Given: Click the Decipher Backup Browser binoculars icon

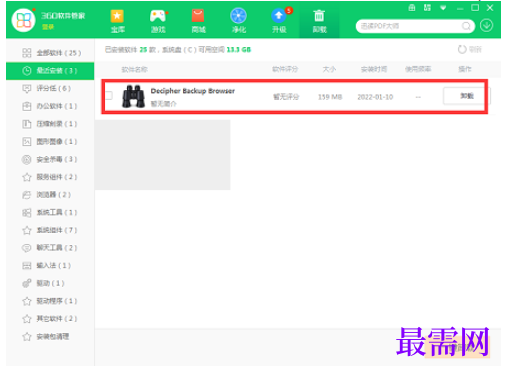Looking at the screenshot, I should coord(133,96).
